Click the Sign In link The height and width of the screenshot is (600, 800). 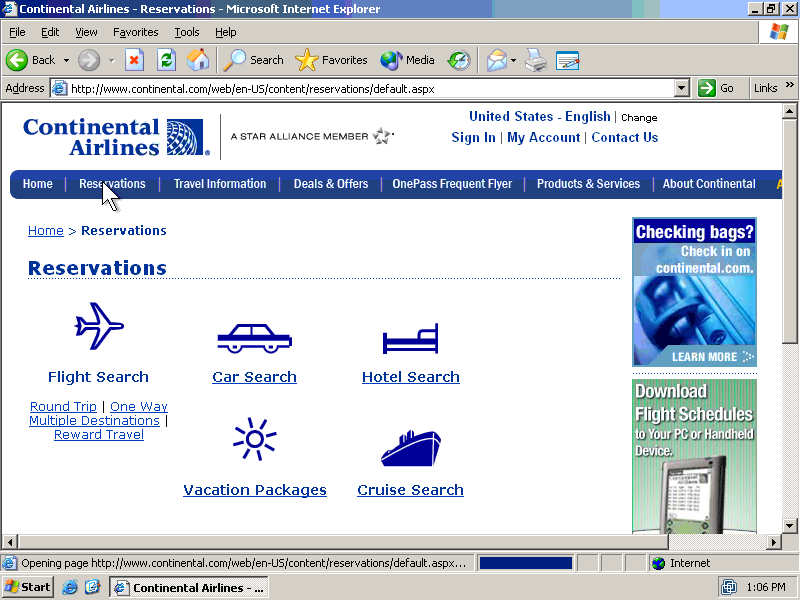coord(473,137)
